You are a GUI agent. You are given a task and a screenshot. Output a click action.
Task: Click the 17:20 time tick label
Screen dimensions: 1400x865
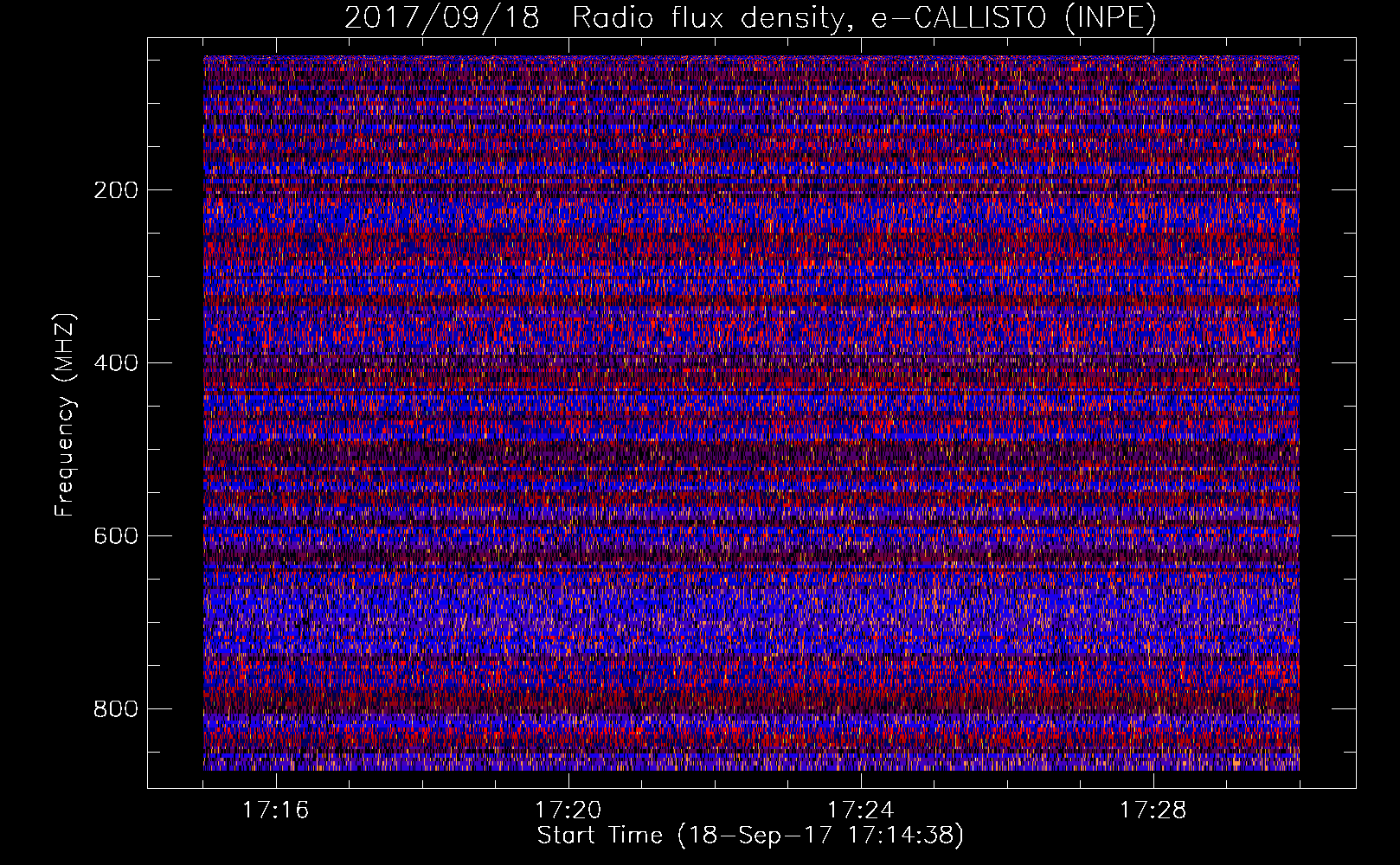[x=568, y=811]
